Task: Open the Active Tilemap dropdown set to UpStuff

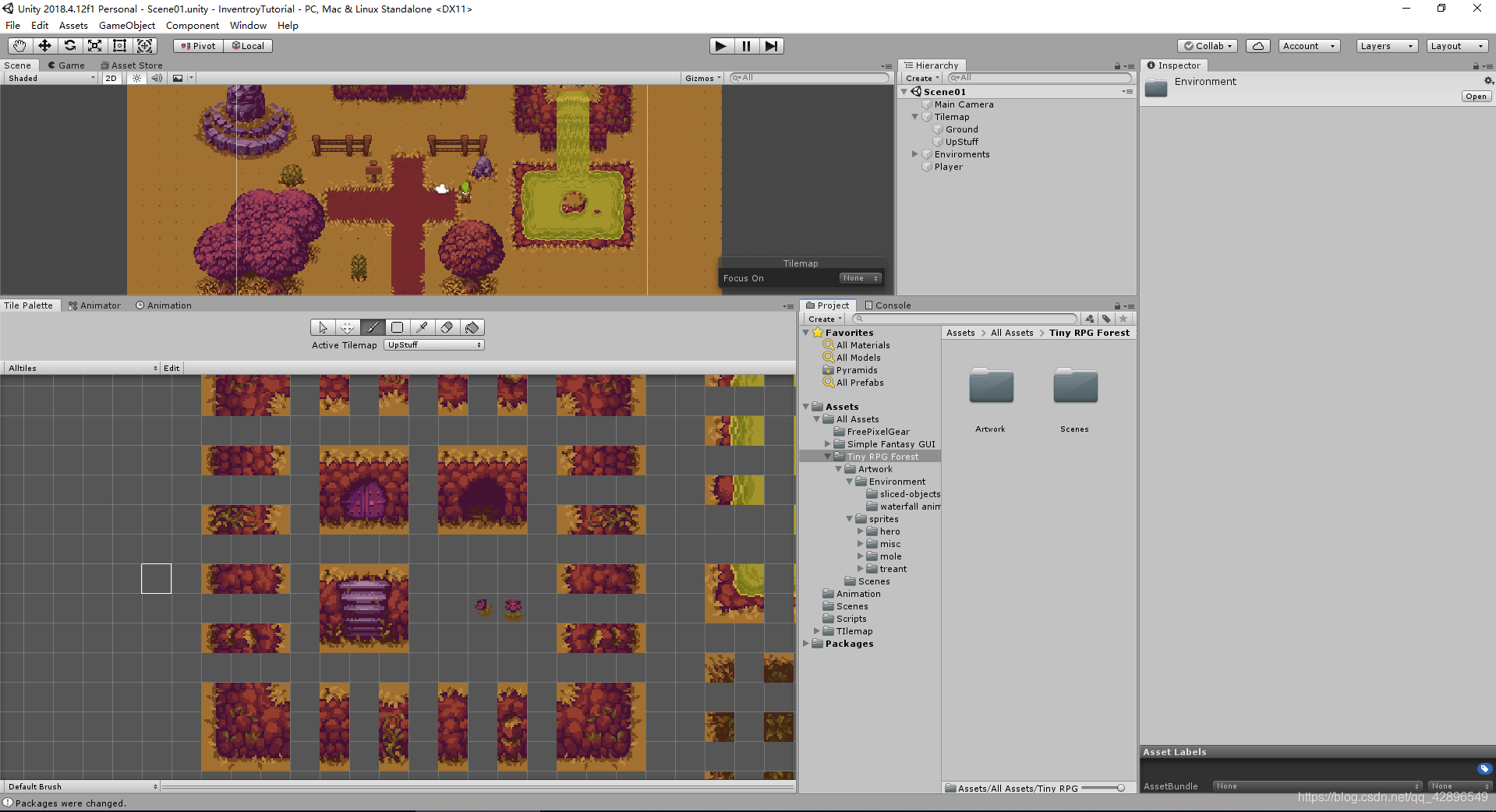Action: click(x=433, y=344)
